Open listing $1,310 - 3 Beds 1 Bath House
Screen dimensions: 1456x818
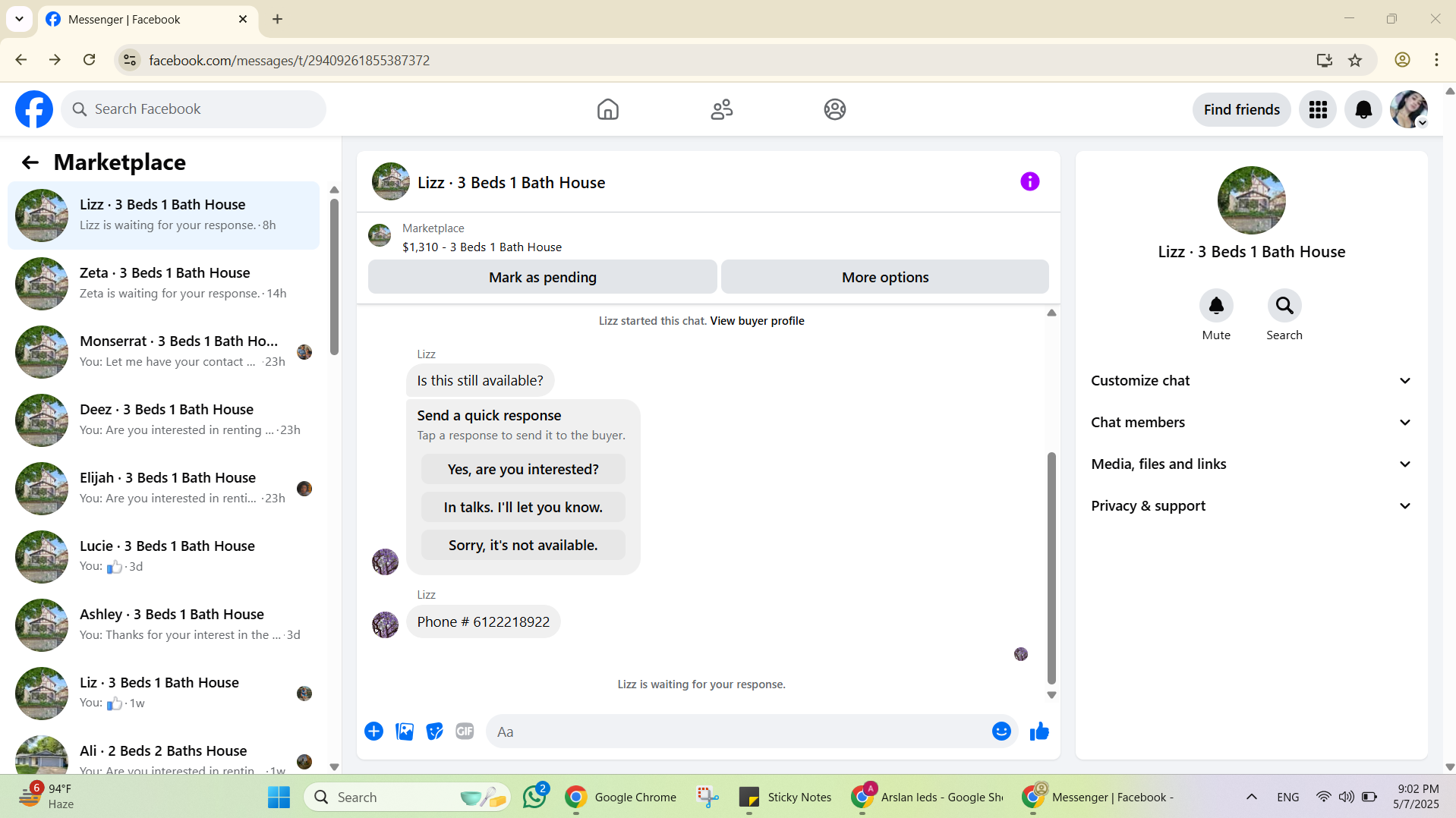(482, 247)
